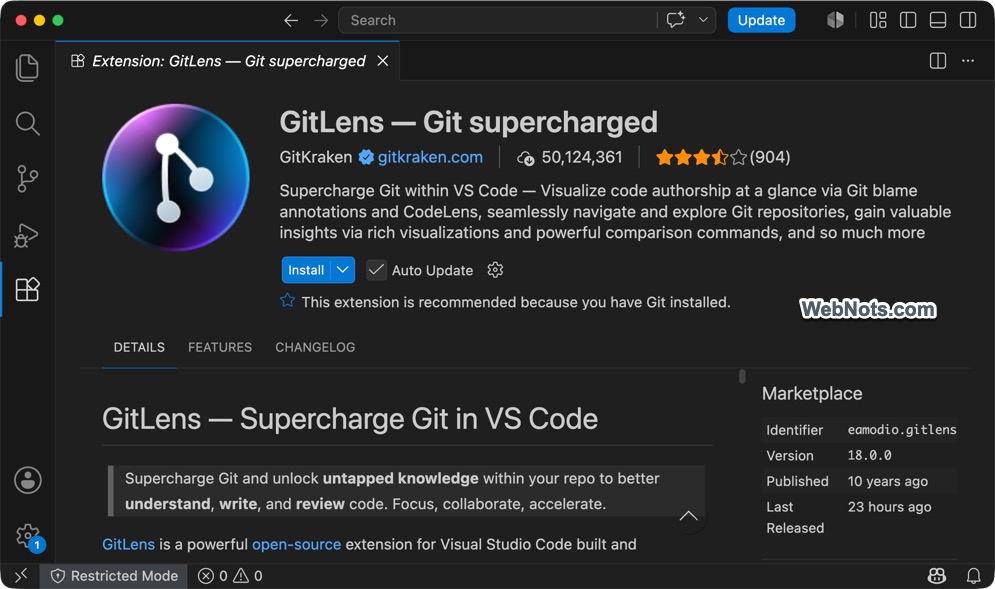Toggle the Auto Update checkbox
The image size is (995, 589).
(376, 270)
